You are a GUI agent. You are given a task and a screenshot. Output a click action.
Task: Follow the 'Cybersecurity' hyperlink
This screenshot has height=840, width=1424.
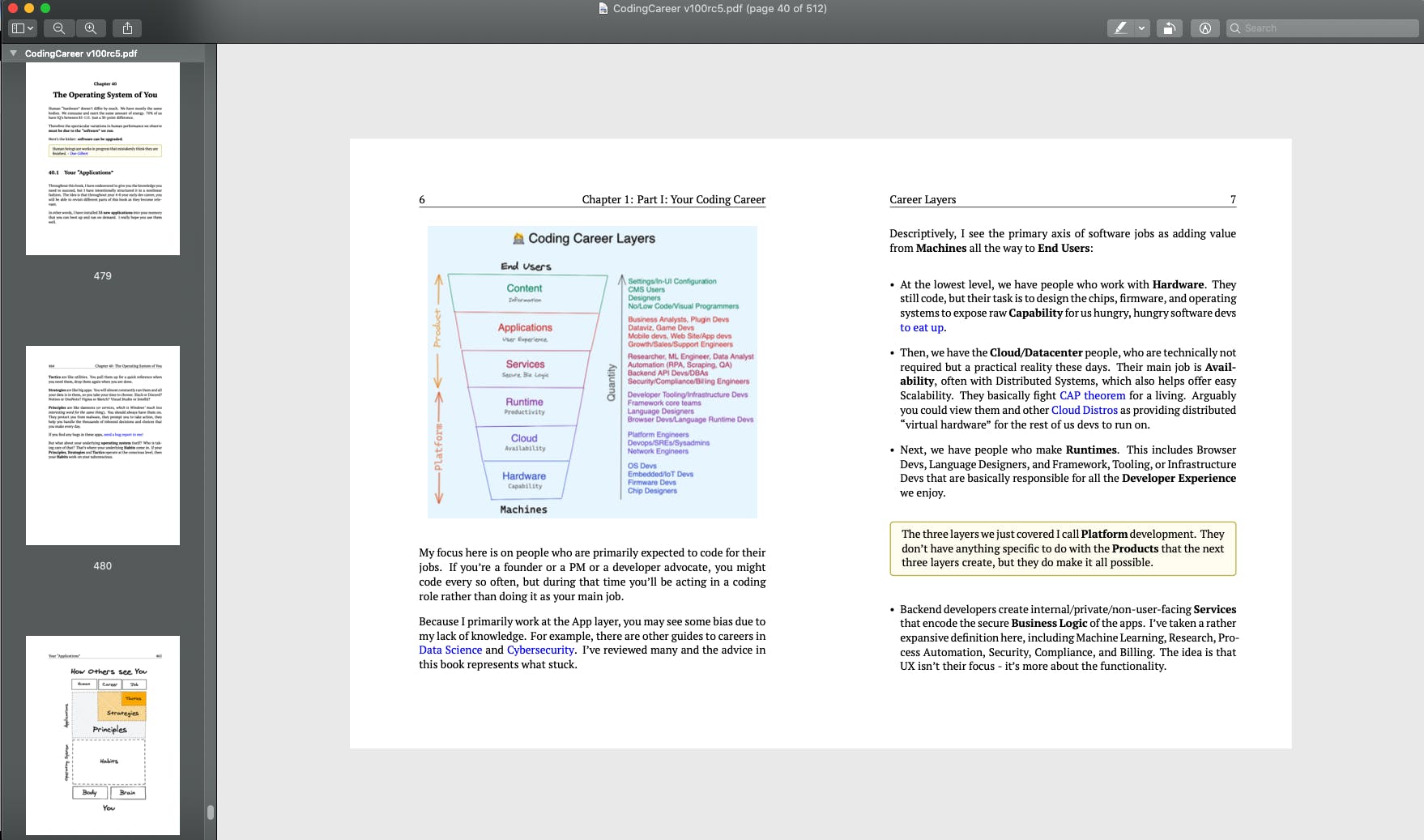coord(540,650)
